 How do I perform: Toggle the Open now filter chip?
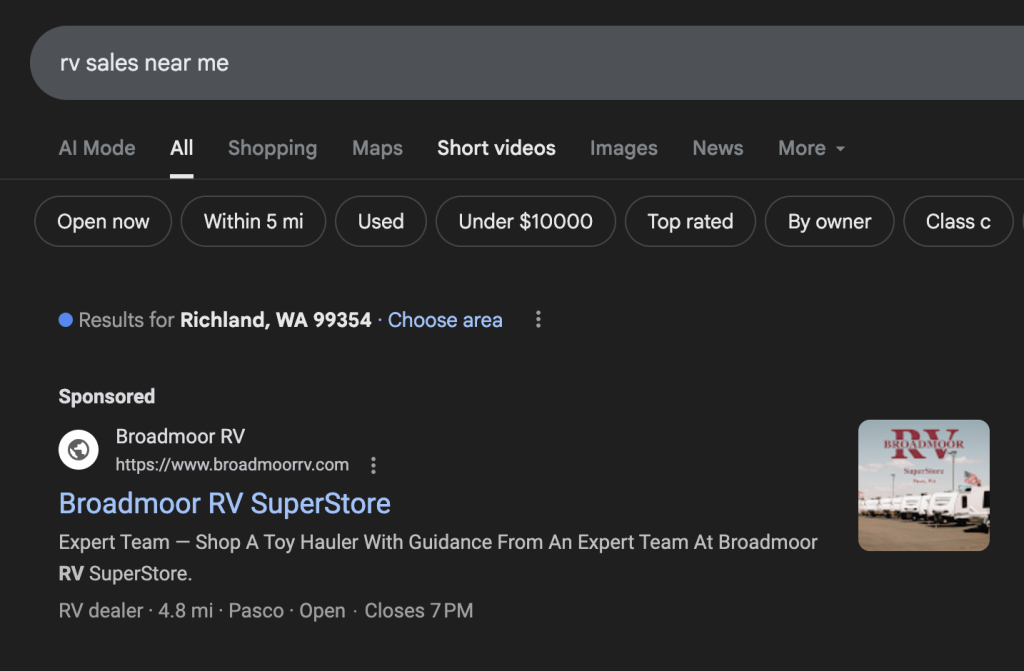(x=103, y=222)
